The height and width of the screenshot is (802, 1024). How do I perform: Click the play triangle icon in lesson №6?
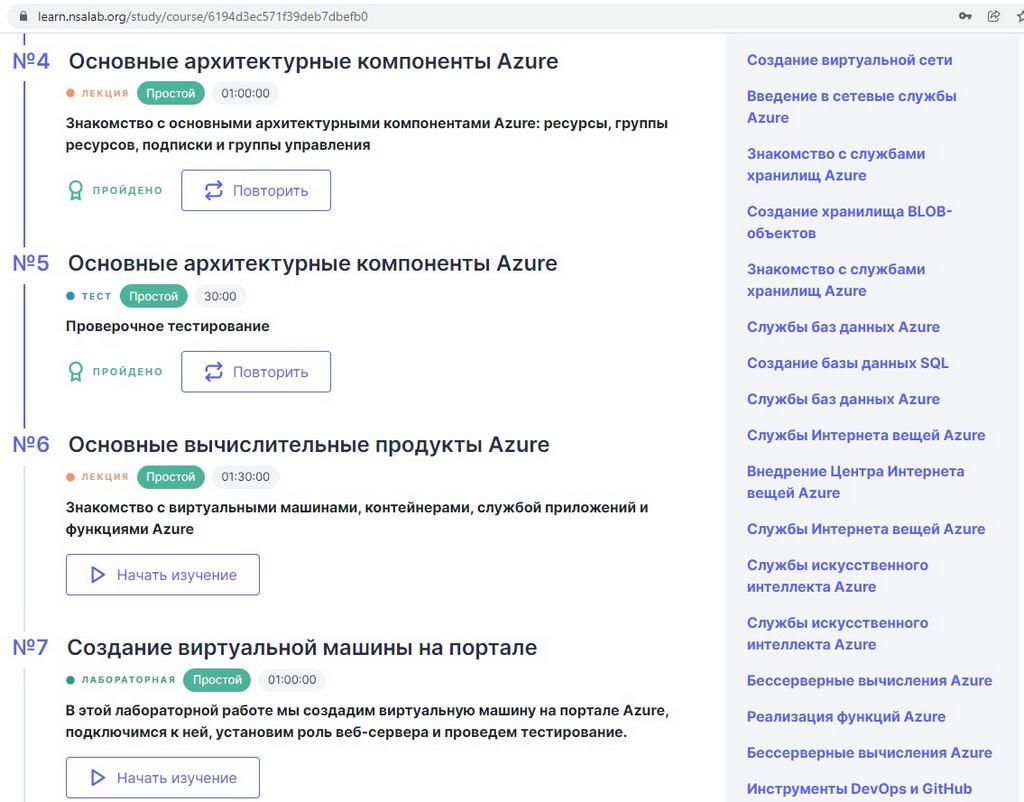tap(98, 575)
